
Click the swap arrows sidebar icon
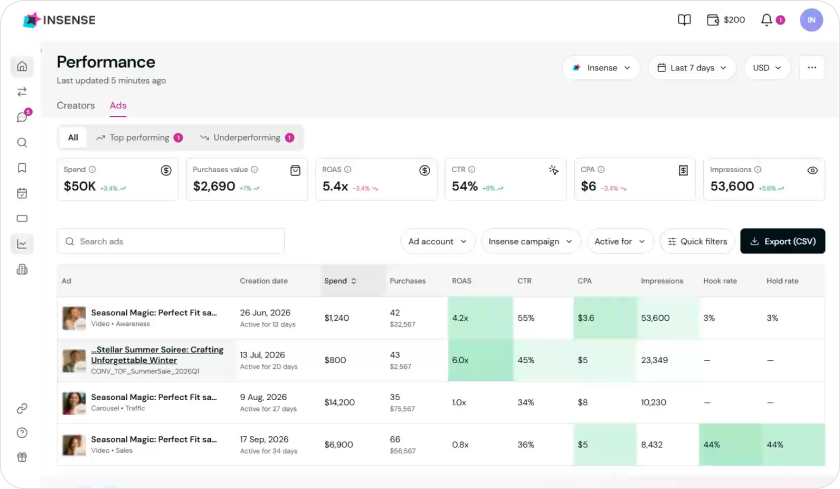coord(22,92)
